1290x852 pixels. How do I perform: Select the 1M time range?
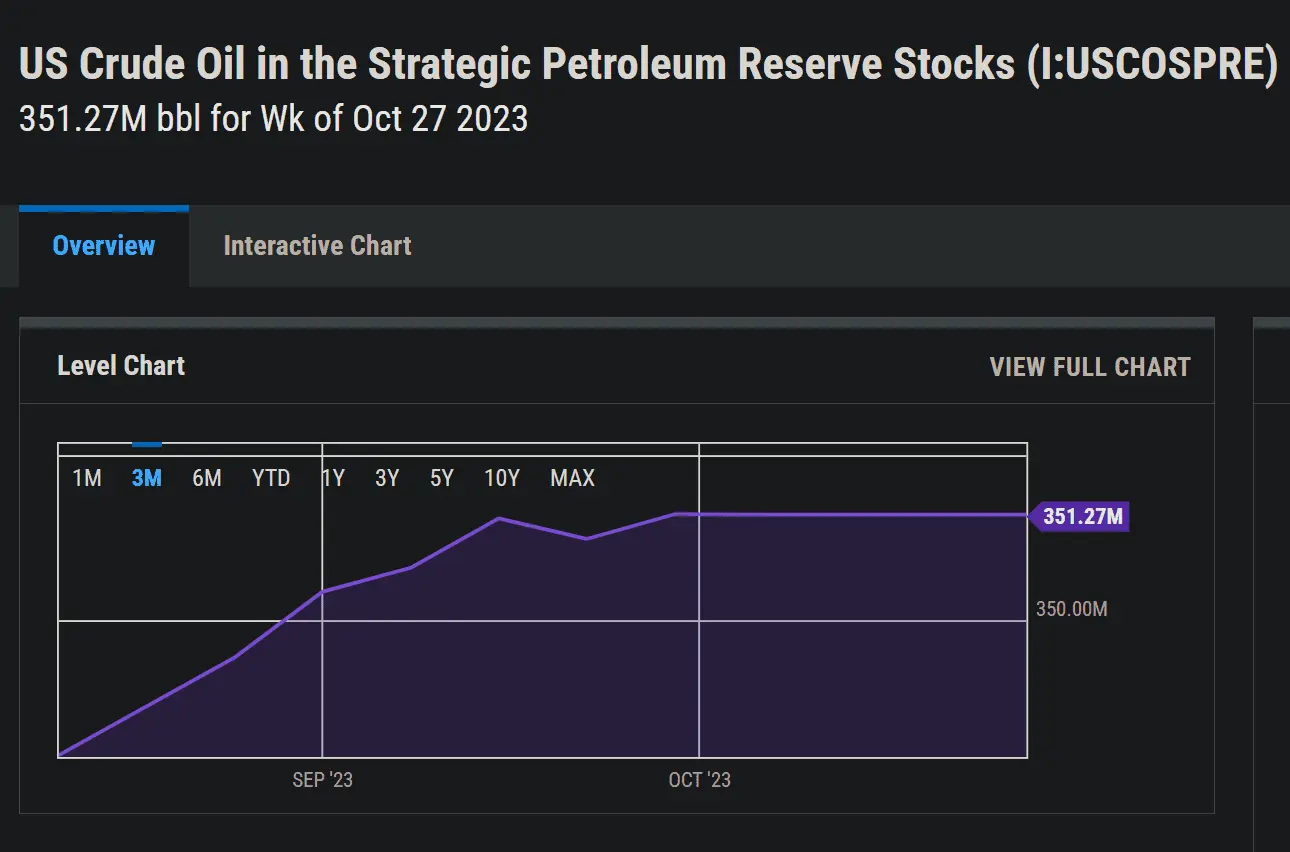pos(87,478)
